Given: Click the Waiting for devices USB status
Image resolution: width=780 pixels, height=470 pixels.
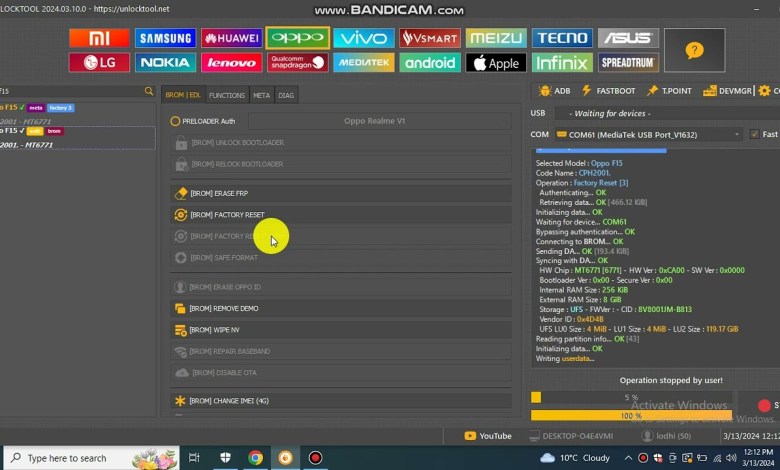Looking at the screenshot, I should coord(667,113).
